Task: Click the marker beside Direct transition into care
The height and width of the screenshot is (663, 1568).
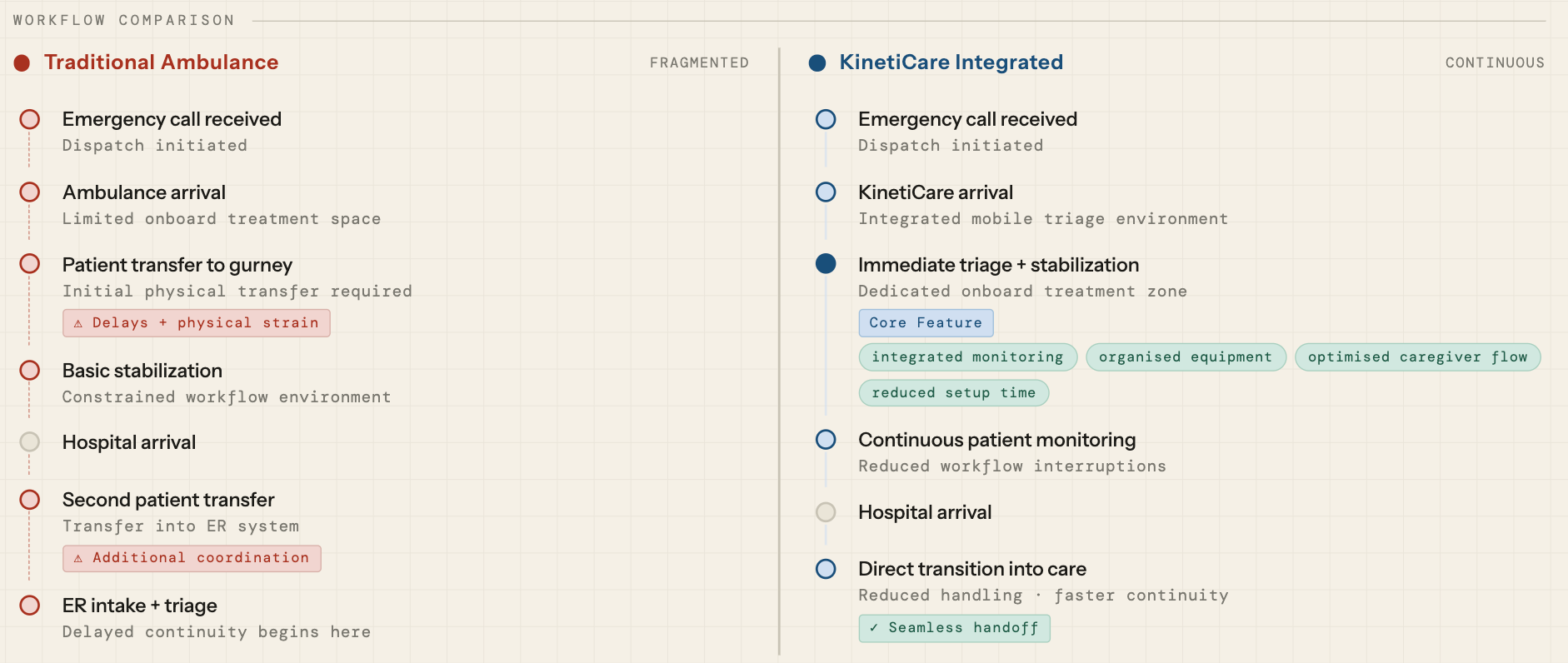Action: (x=826, y=569)
